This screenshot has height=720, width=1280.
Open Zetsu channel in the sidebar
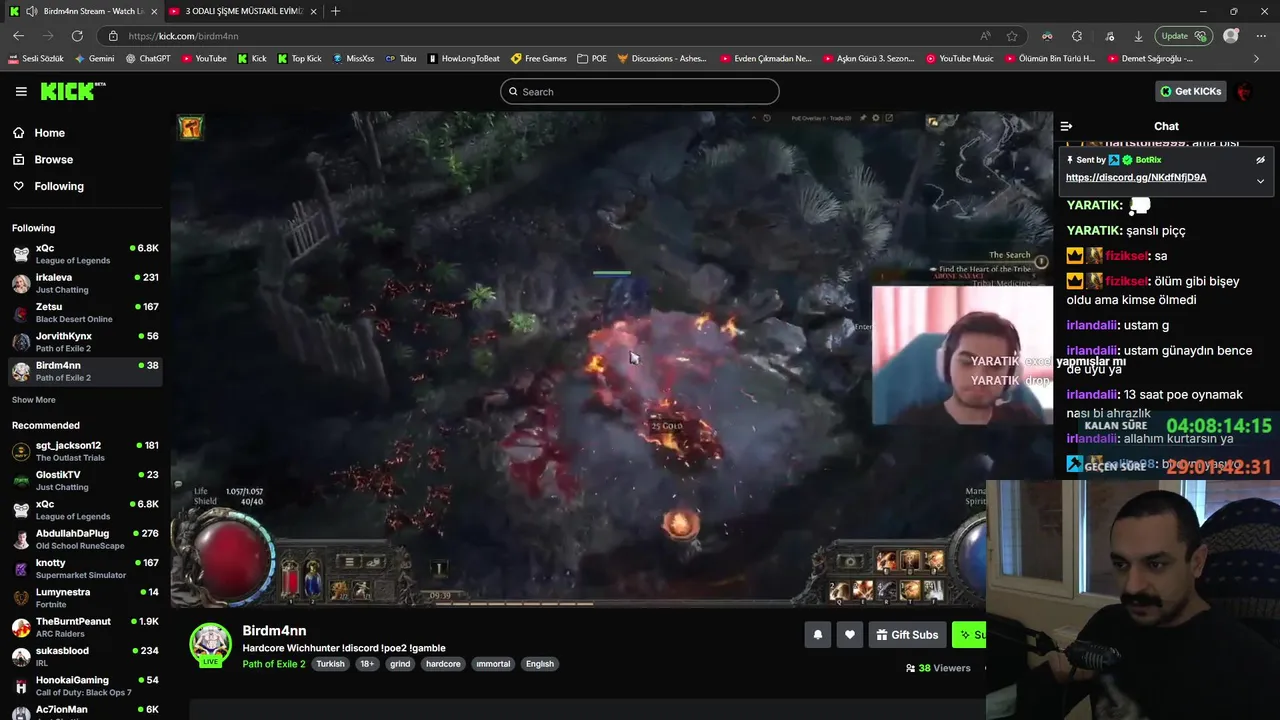pos(85,312)
